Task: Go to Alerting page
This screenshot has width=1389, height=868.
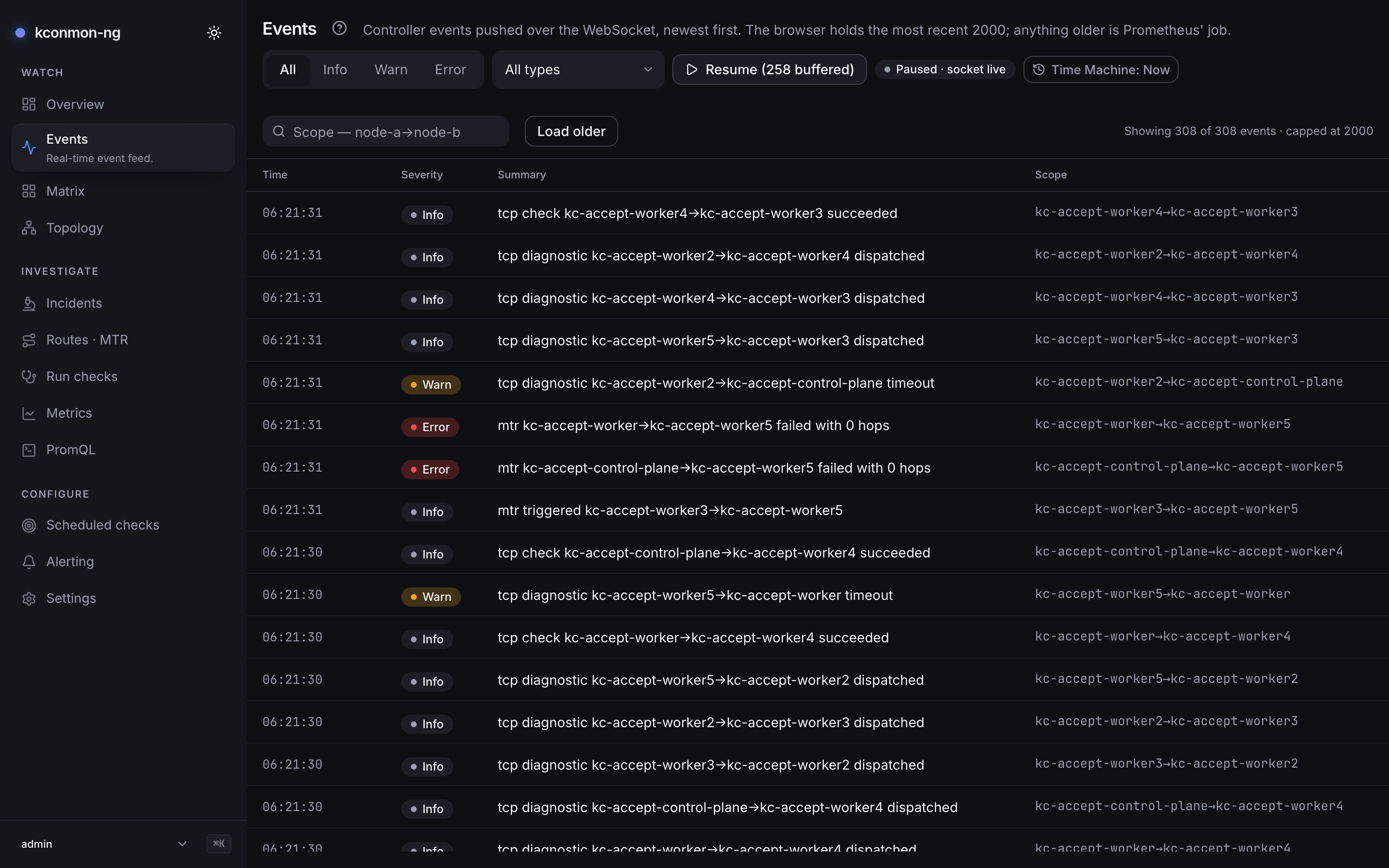Action: (123, 562)
